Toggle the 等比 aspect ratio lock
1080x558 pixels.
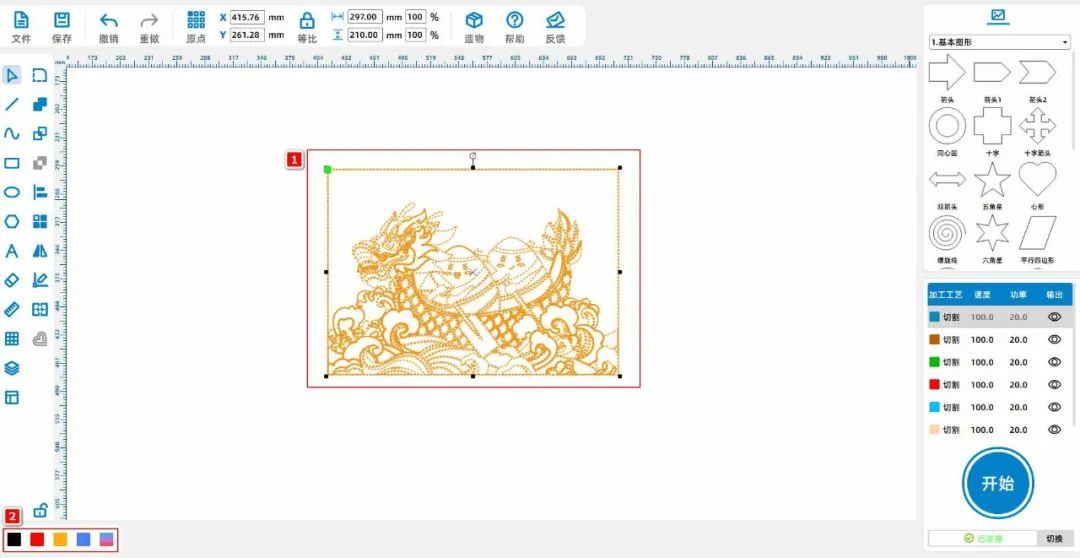click(307, 21)
